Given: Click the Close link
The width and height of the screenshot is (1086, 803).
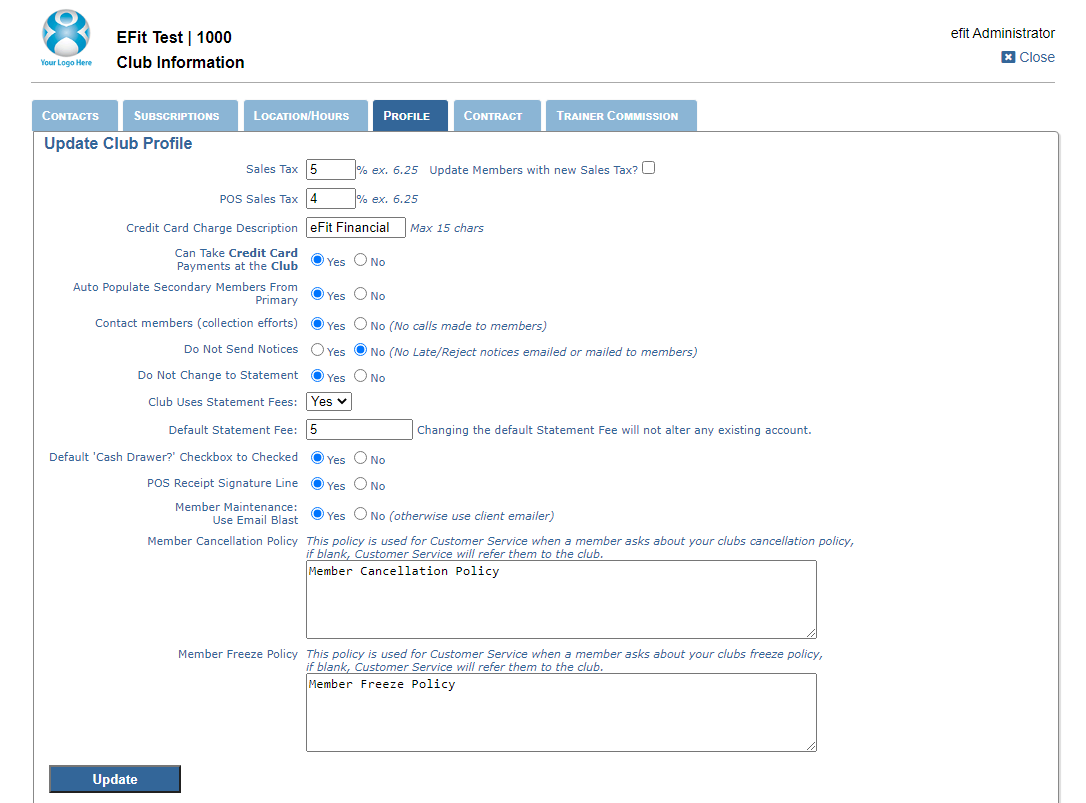Looking at the screenshot, I should coord(1037,57).
